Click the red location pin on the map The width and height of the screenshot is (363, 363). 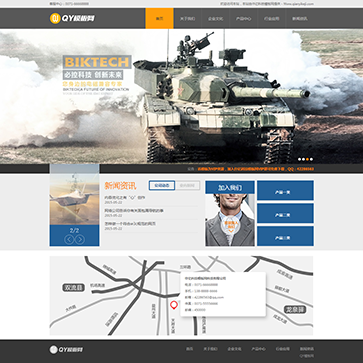[173, 305]
